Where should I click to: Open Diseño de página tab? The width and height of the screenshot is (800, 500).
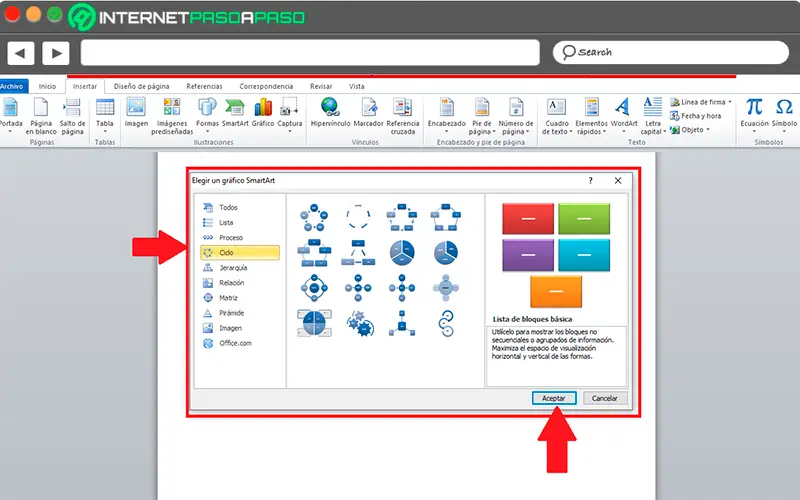tap(141, 86)
